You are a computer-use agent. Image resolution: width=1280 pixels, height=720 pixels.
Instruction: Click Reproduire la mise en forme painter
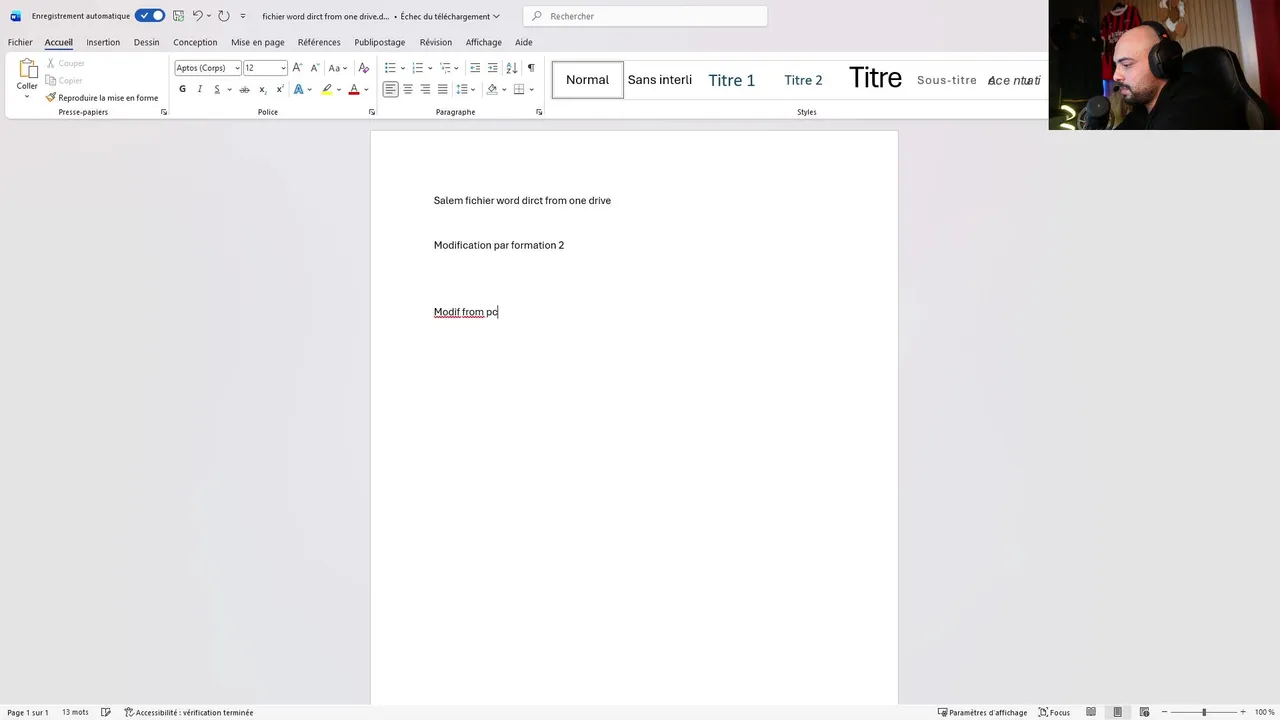tap(101, 98)
